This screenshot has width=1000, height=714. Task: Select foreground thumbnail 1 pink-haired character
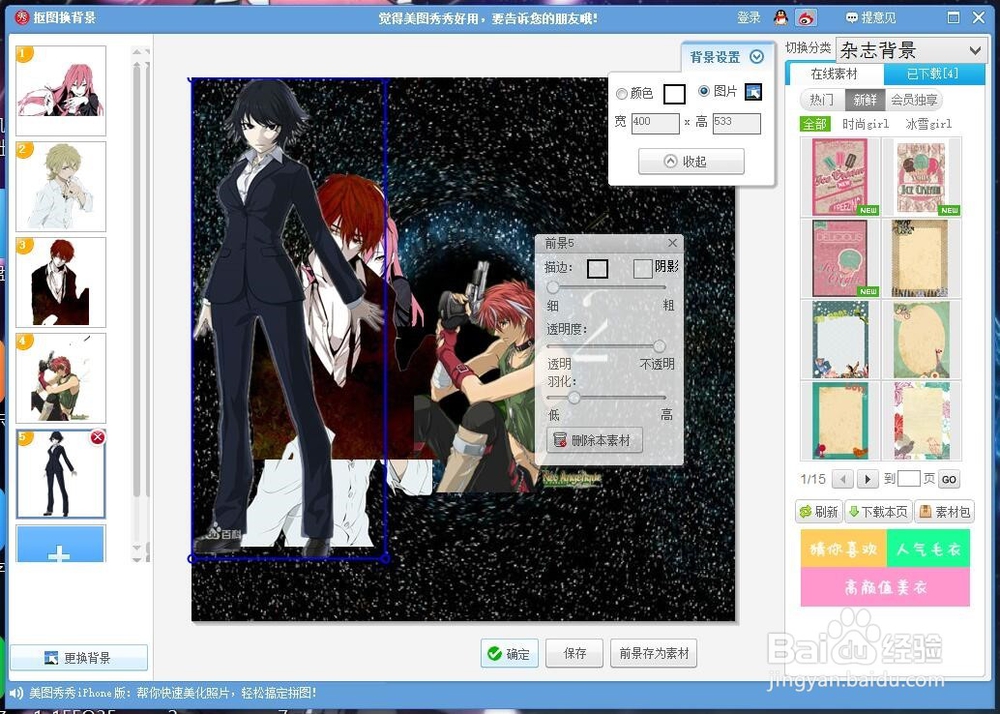pyautogui.click(x=61, y=91)
